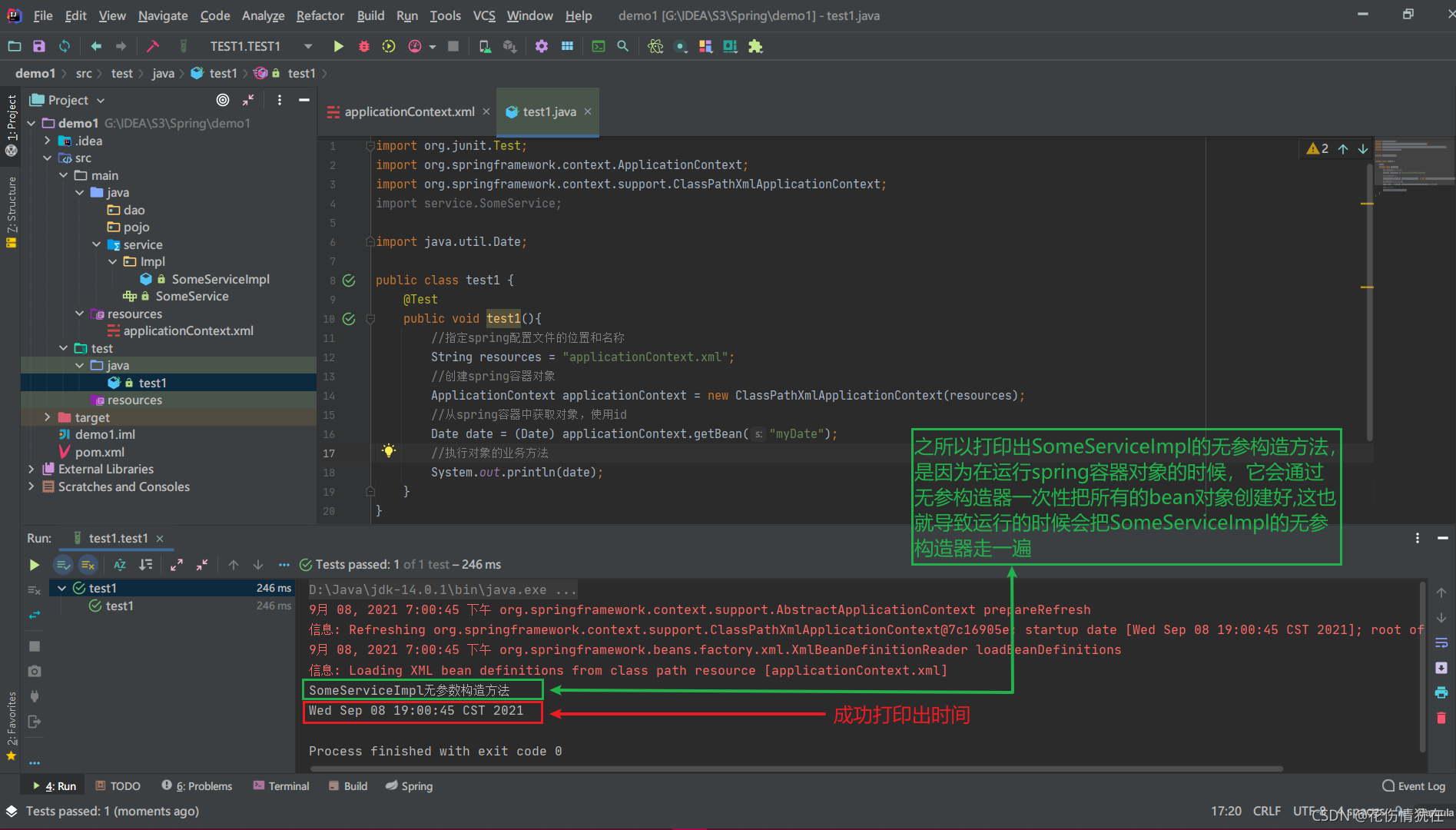The width and height of the screenshot is (1456, 830).
Task: Click the Open folder toolbar icon
Action: click(x=15, y=46)
